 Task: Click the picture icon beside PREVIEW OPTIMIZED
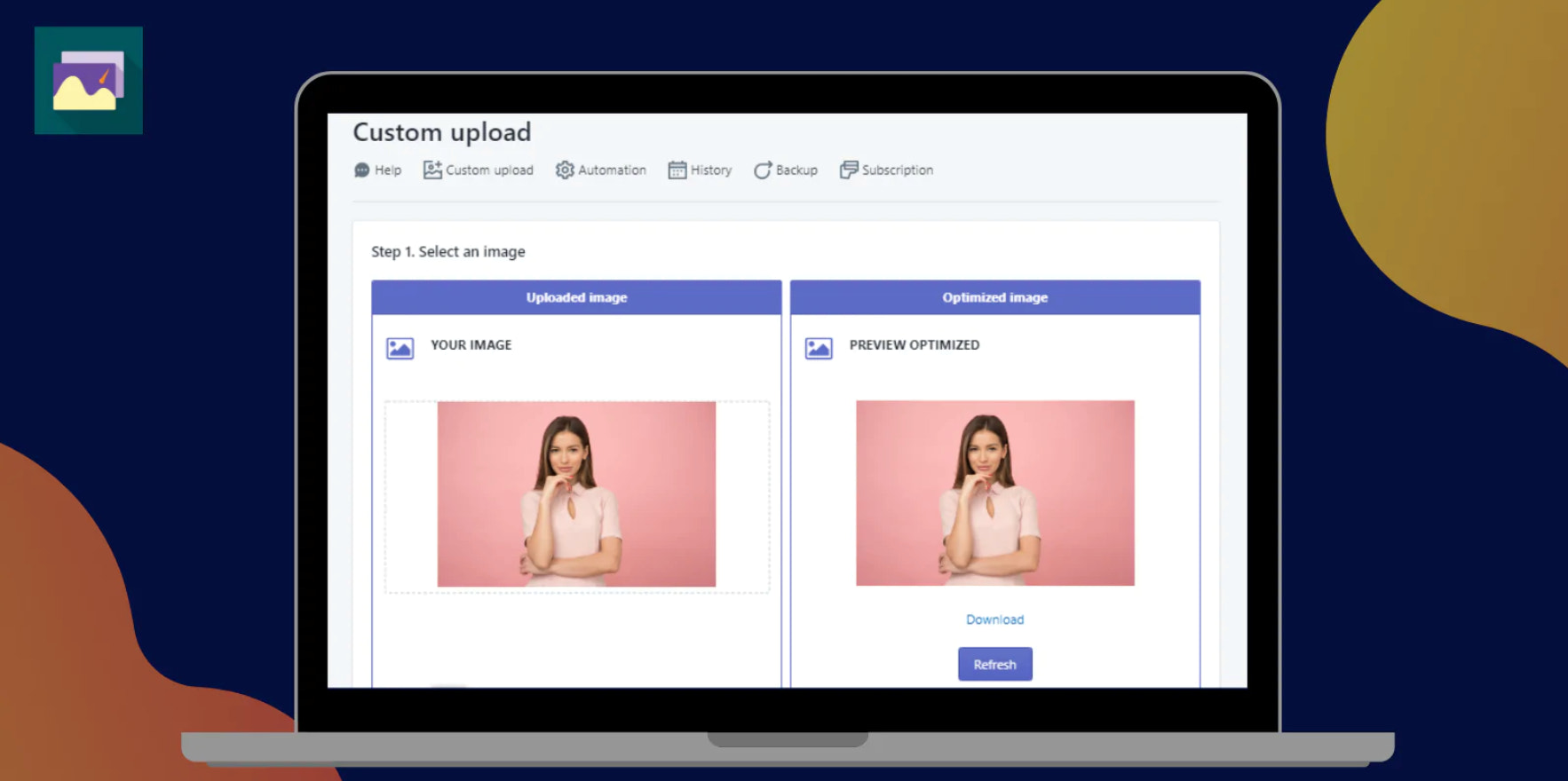pos(819,348)
